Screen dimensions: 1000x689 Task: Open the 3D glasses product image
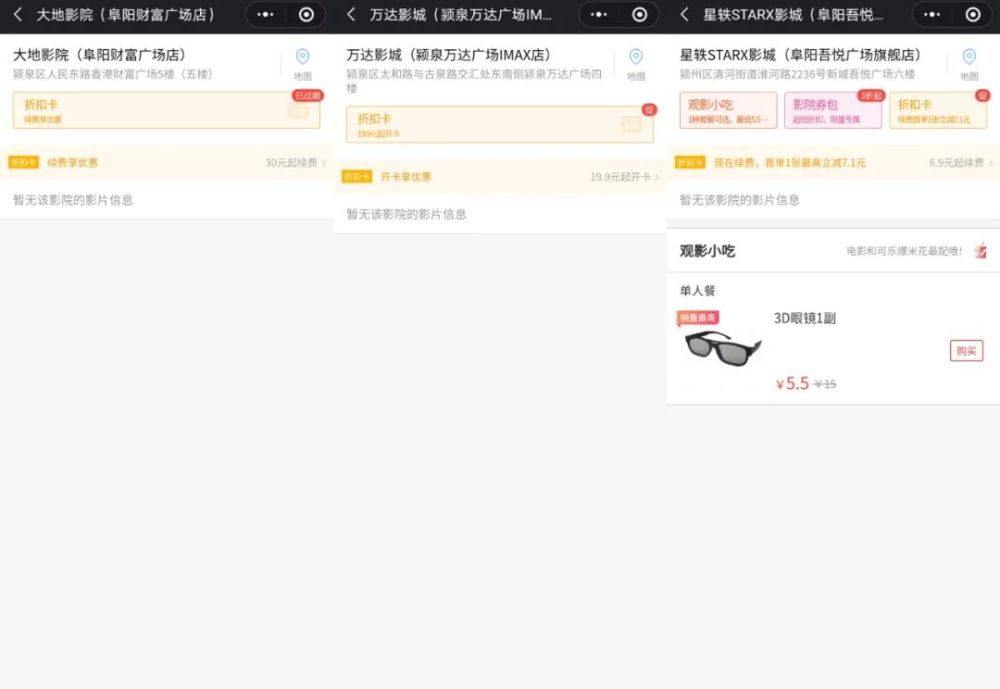[x=723, y=348]
